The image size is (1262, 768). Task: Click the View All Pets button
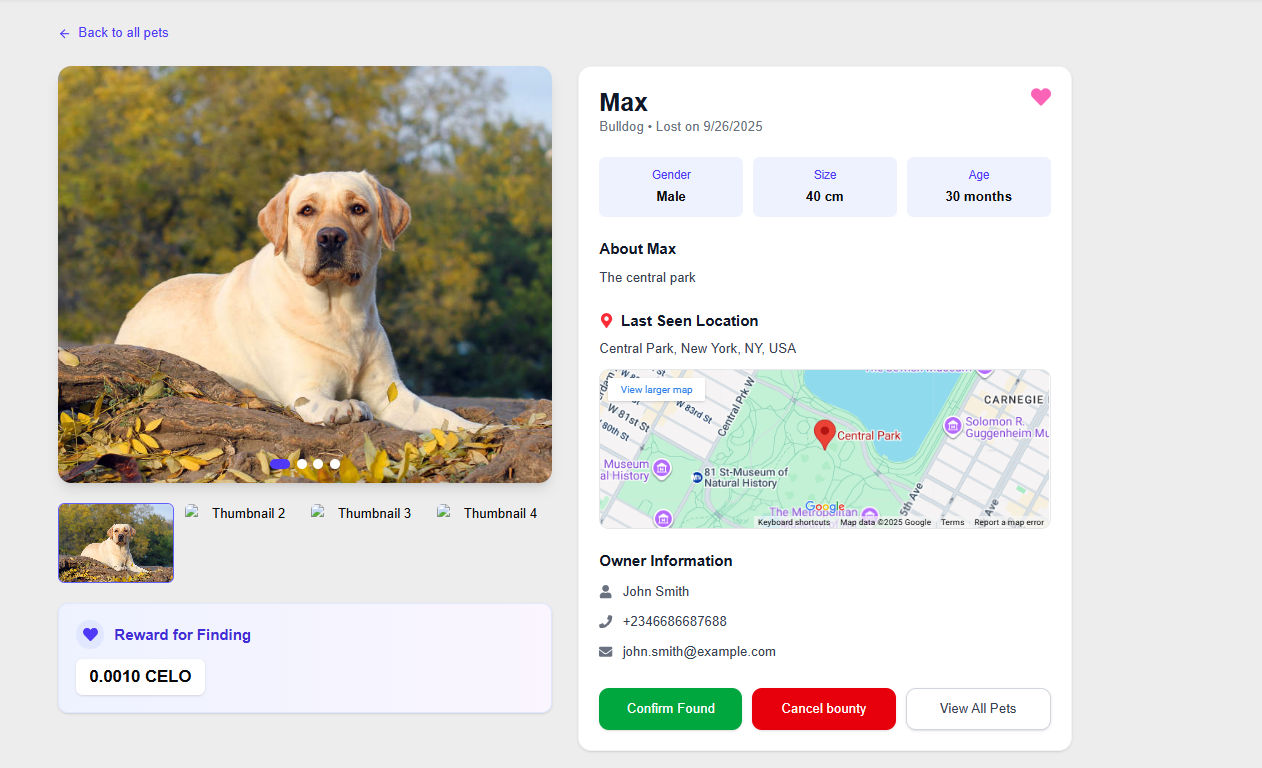tap(977, 708)
